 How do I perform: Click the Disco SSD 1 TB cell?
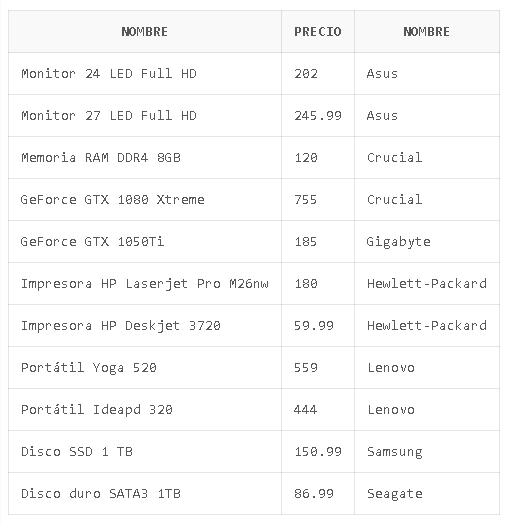[145, 451]
